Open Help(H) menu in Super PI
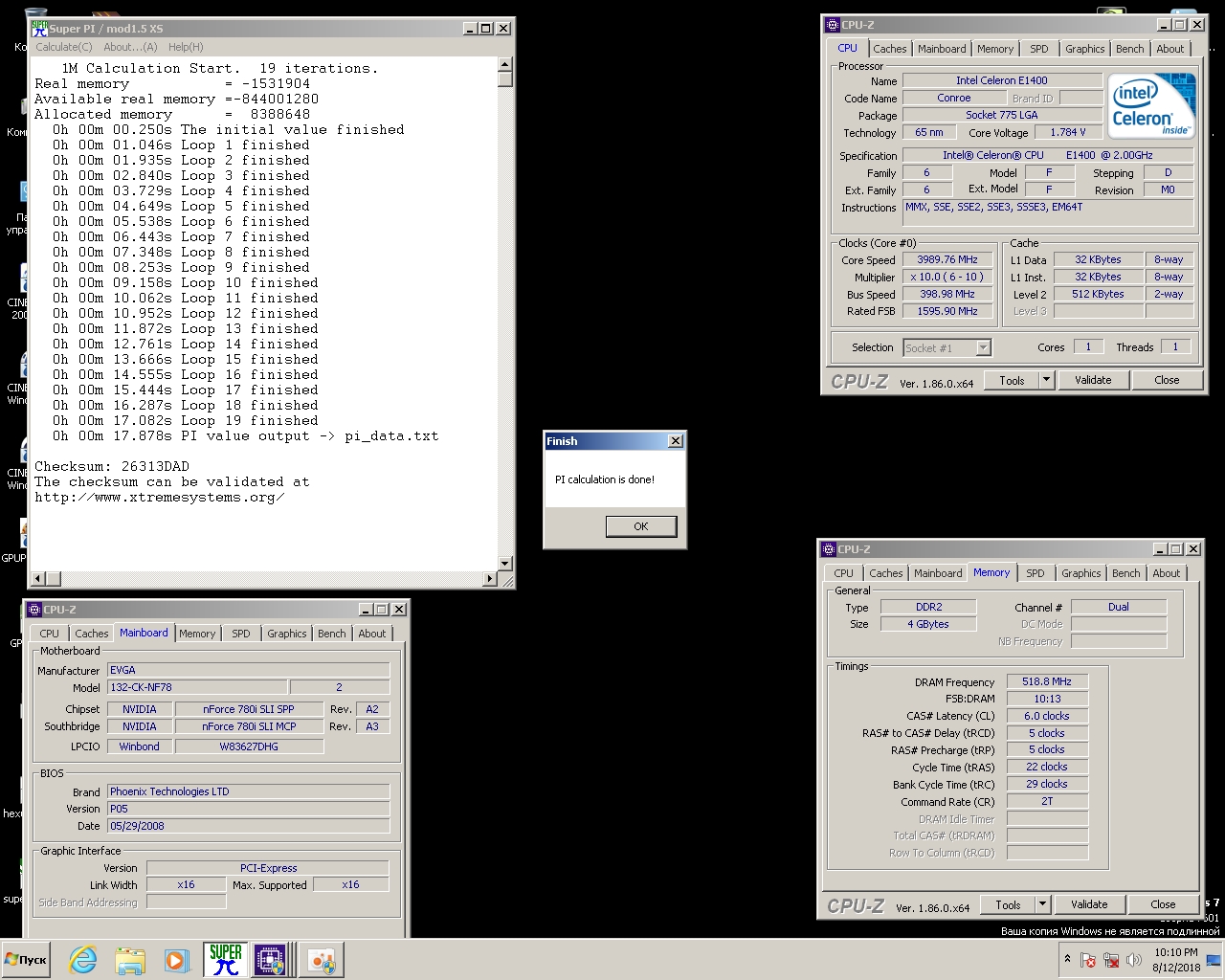 [186, 47]
